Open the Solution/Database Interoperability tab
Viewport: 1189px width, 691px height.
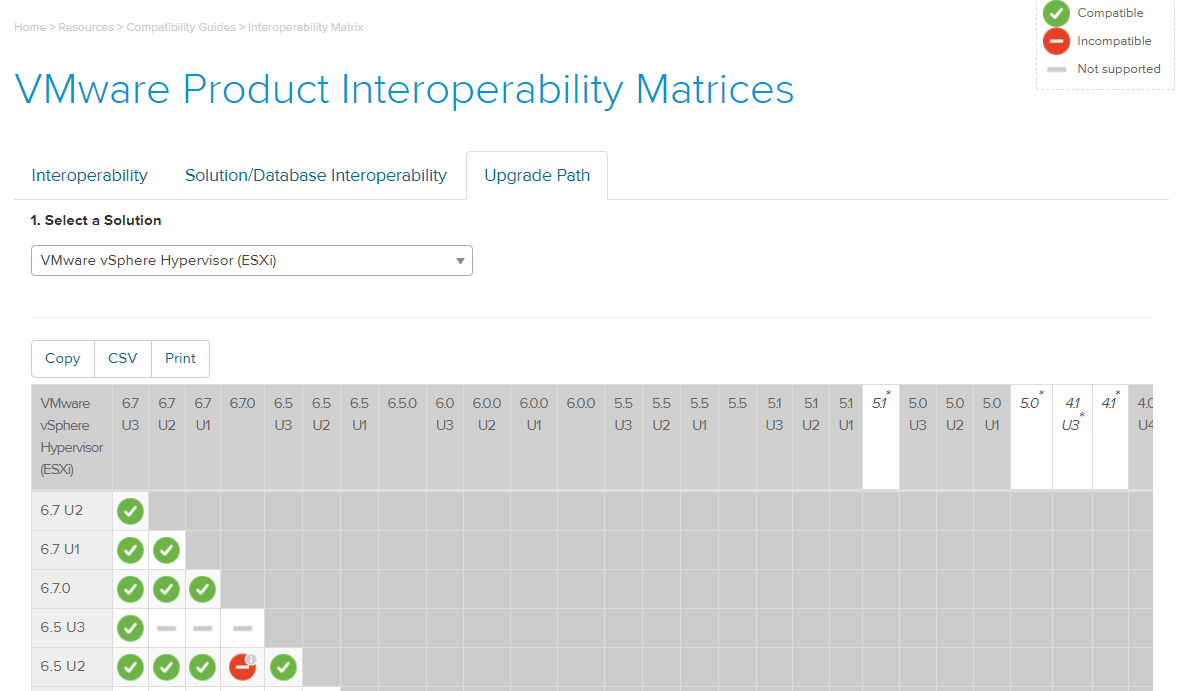point(315,175)
